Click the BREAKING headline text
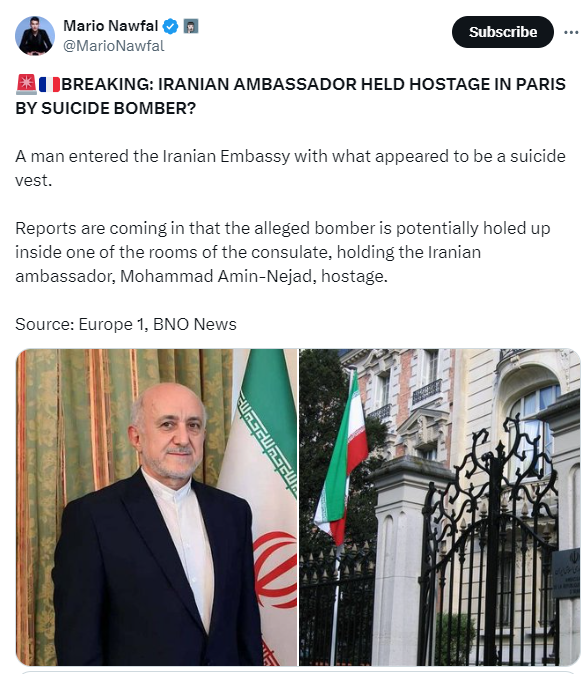This screenshot has height=674, width=584. pyautogui.click(x=290, y=96)
